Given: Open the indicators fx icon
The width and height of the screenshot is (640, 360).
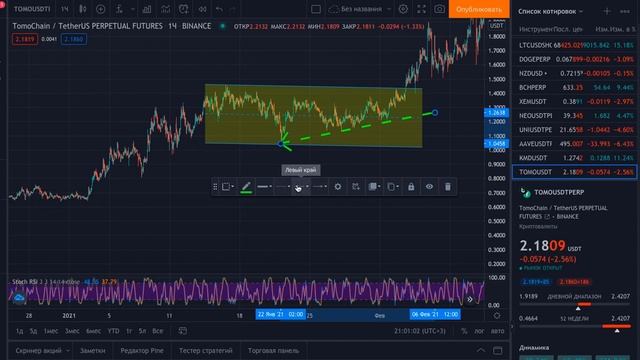Looking at the screenshot, I should (x=119, y=9).
